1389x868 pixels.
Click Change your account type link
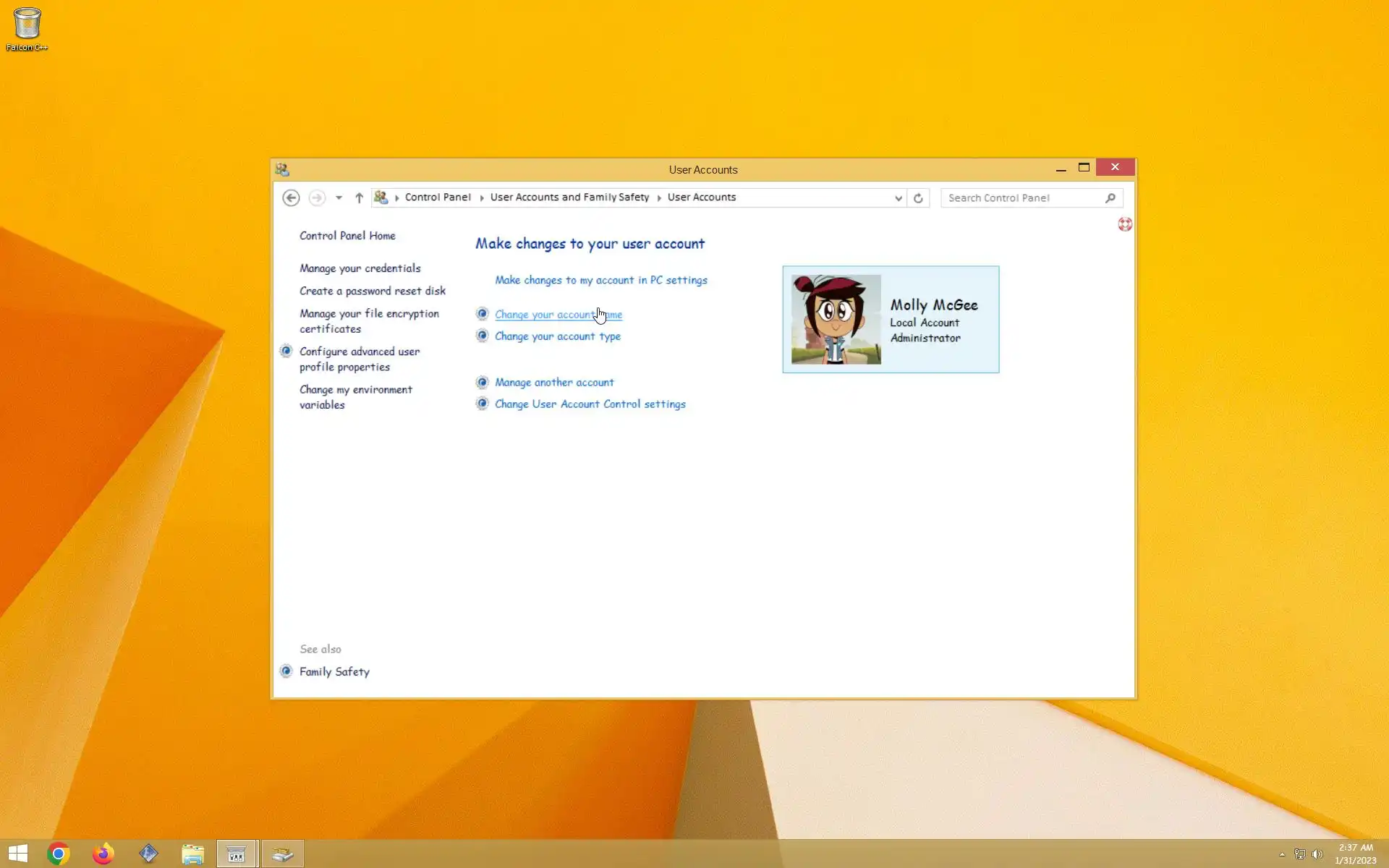(x=557, y=336)
